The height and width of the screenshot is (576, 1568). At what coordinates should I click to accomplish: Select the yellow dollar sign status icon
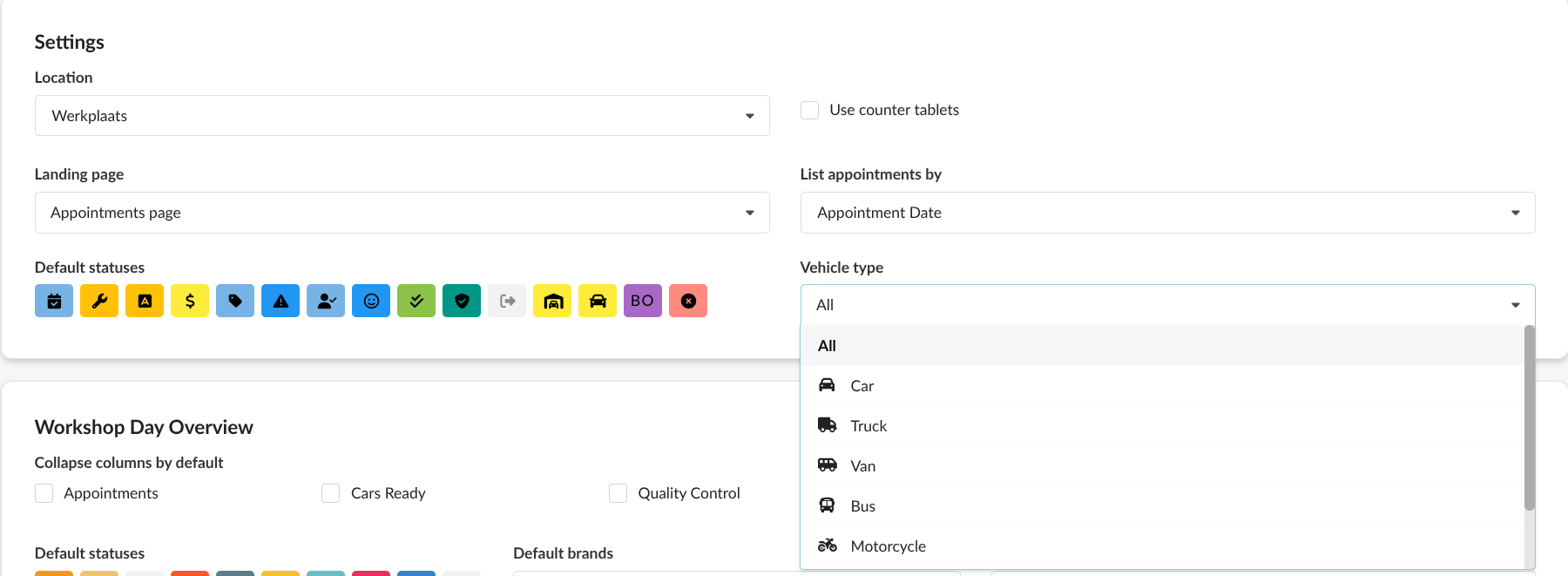[190, 301]
